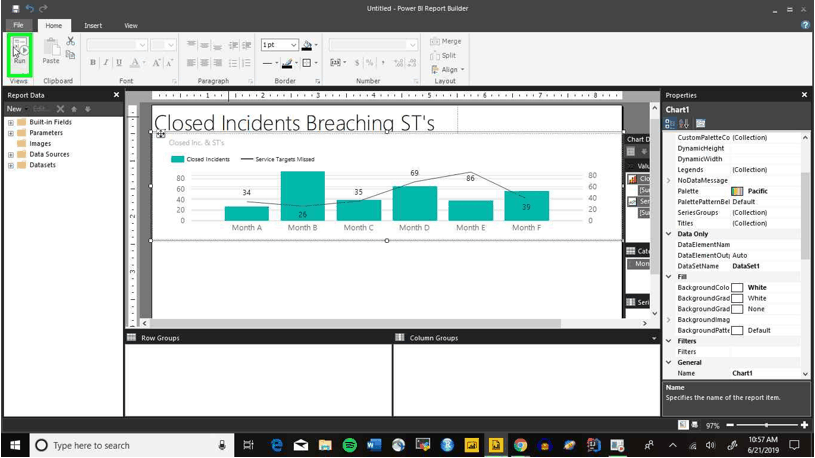Click the Palette Pacific color swatch
The width and height of the screenshot is (815, 458).
tap(737, 191)
